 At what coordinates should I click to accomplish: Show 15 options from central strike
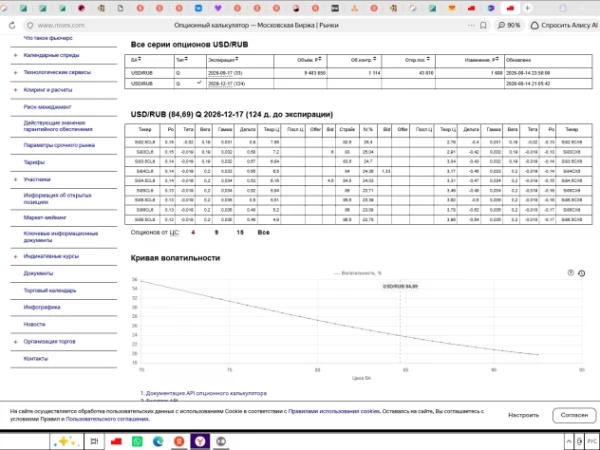240,232
